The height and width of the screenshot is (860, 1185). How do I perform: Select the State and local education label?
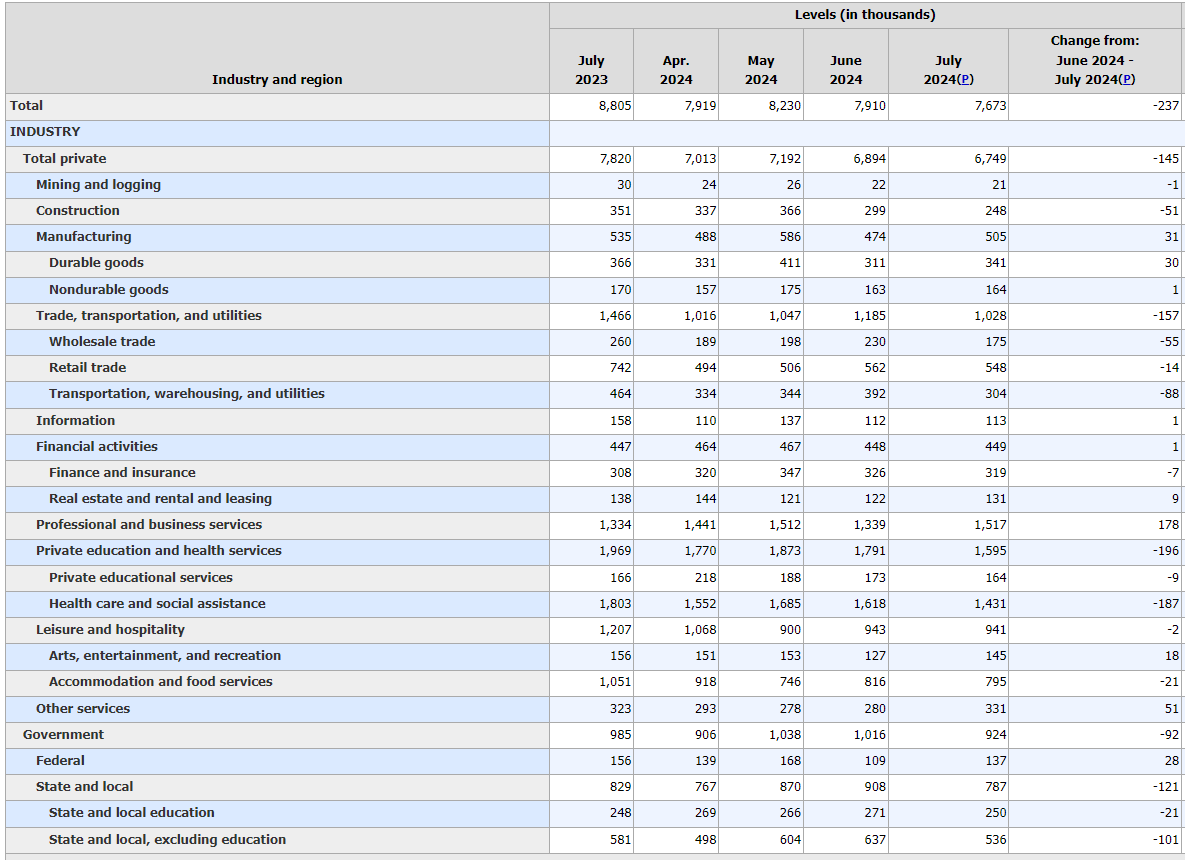(131, 813)
